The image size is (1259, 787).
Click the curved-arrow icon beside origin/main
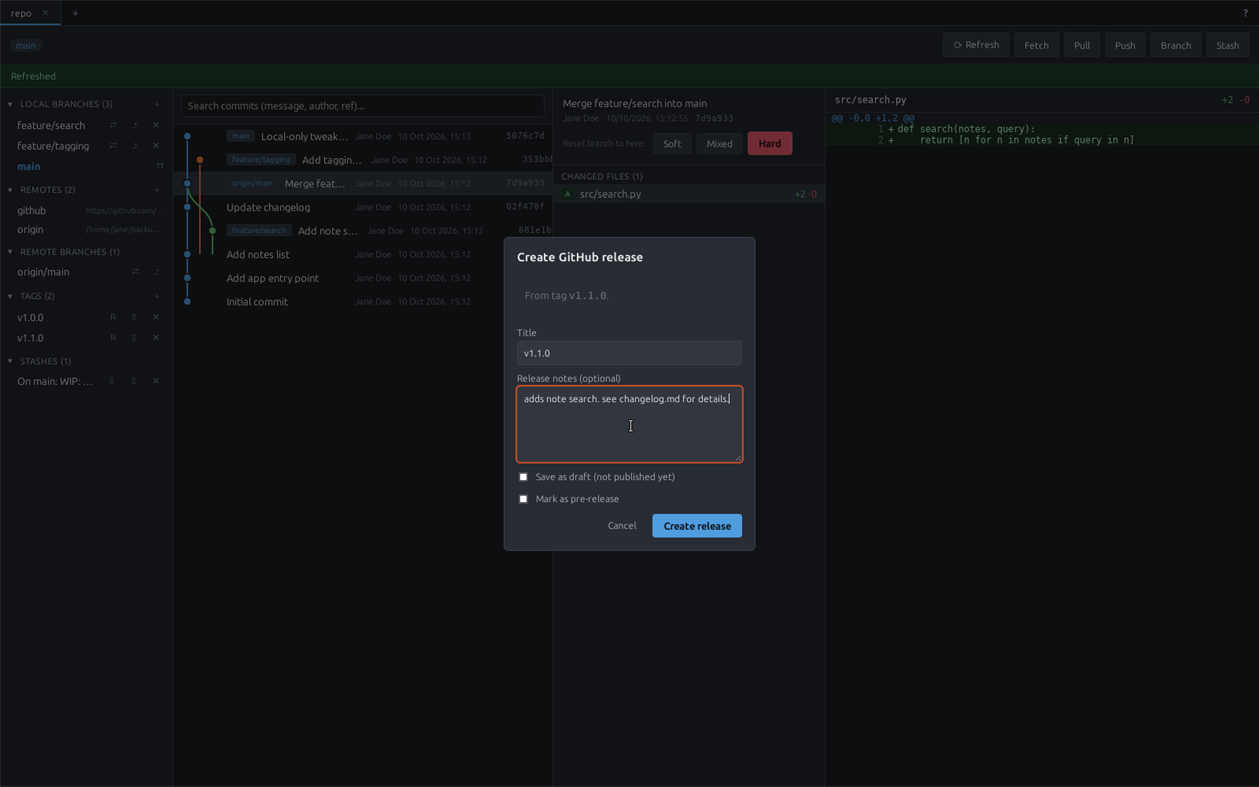pos(156,272)
